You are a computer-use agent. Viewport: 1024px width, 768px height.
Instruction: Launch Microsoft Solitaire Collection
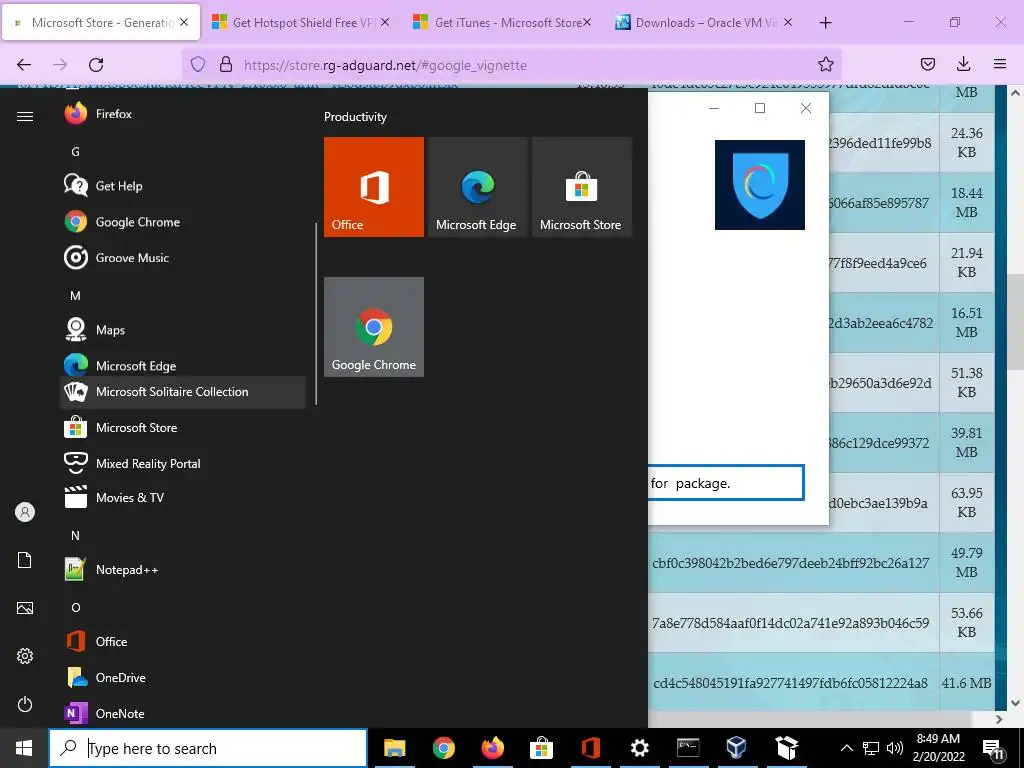(x=183, y=392)
